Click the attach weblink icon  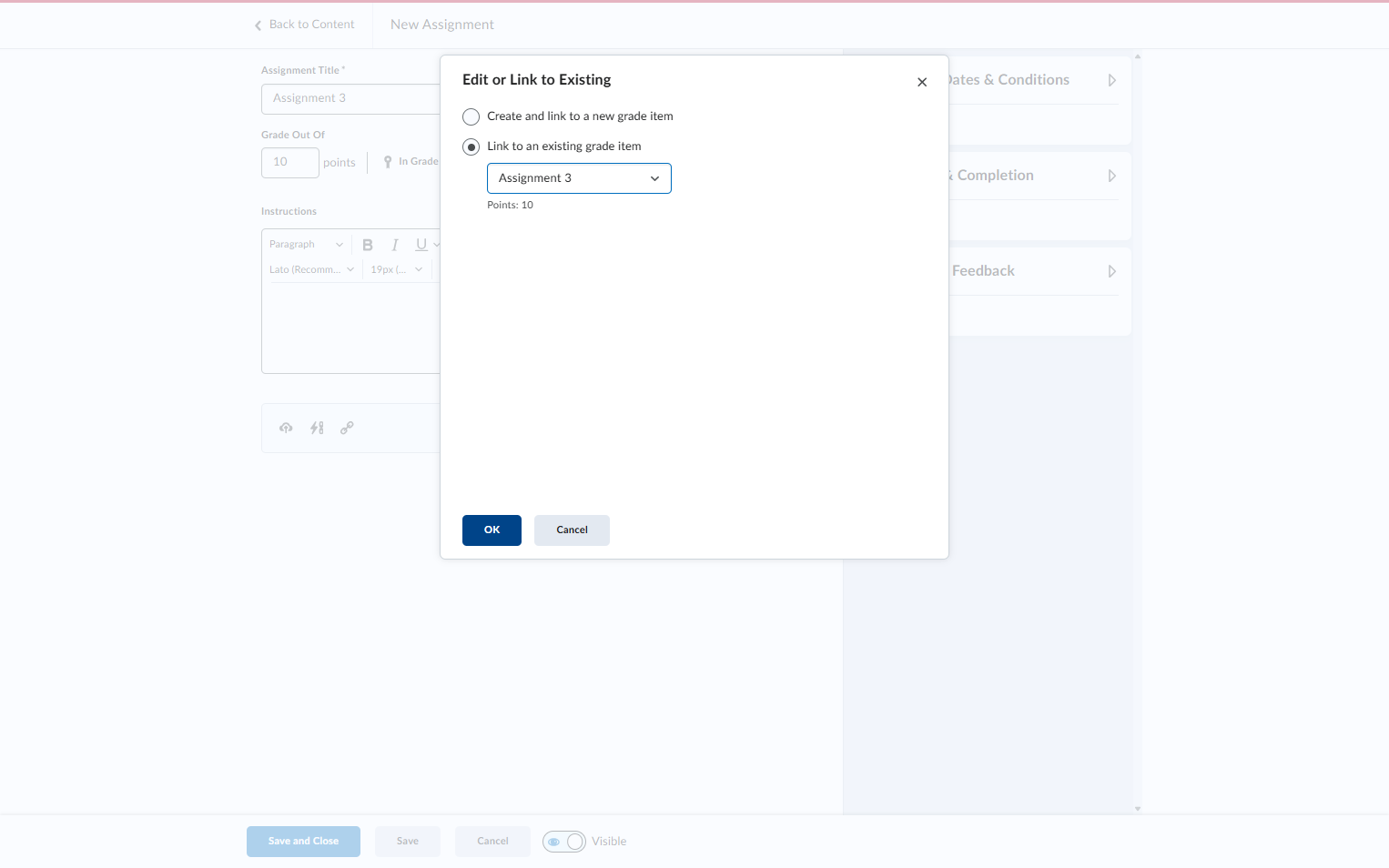[x=347, y=428]
